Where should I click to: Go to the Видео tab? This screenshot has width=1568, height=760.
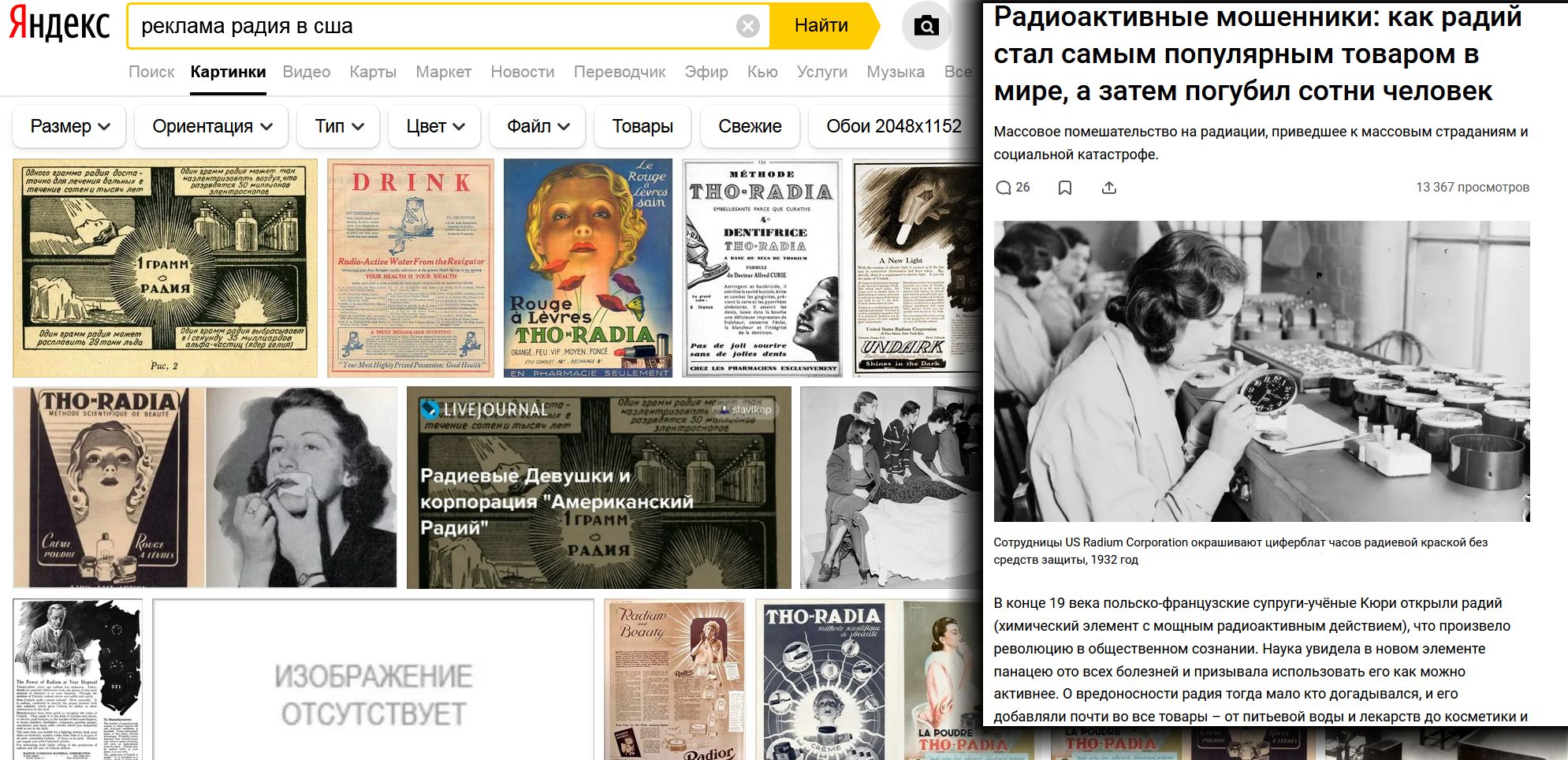tap(306, 72)
